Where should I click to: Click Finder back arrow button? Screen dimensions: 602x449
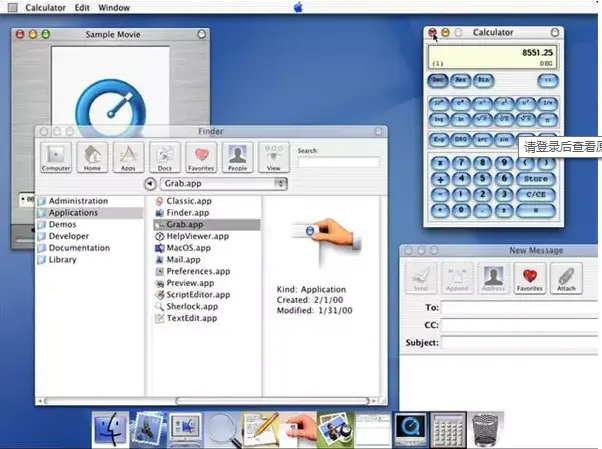pos(150,184)
